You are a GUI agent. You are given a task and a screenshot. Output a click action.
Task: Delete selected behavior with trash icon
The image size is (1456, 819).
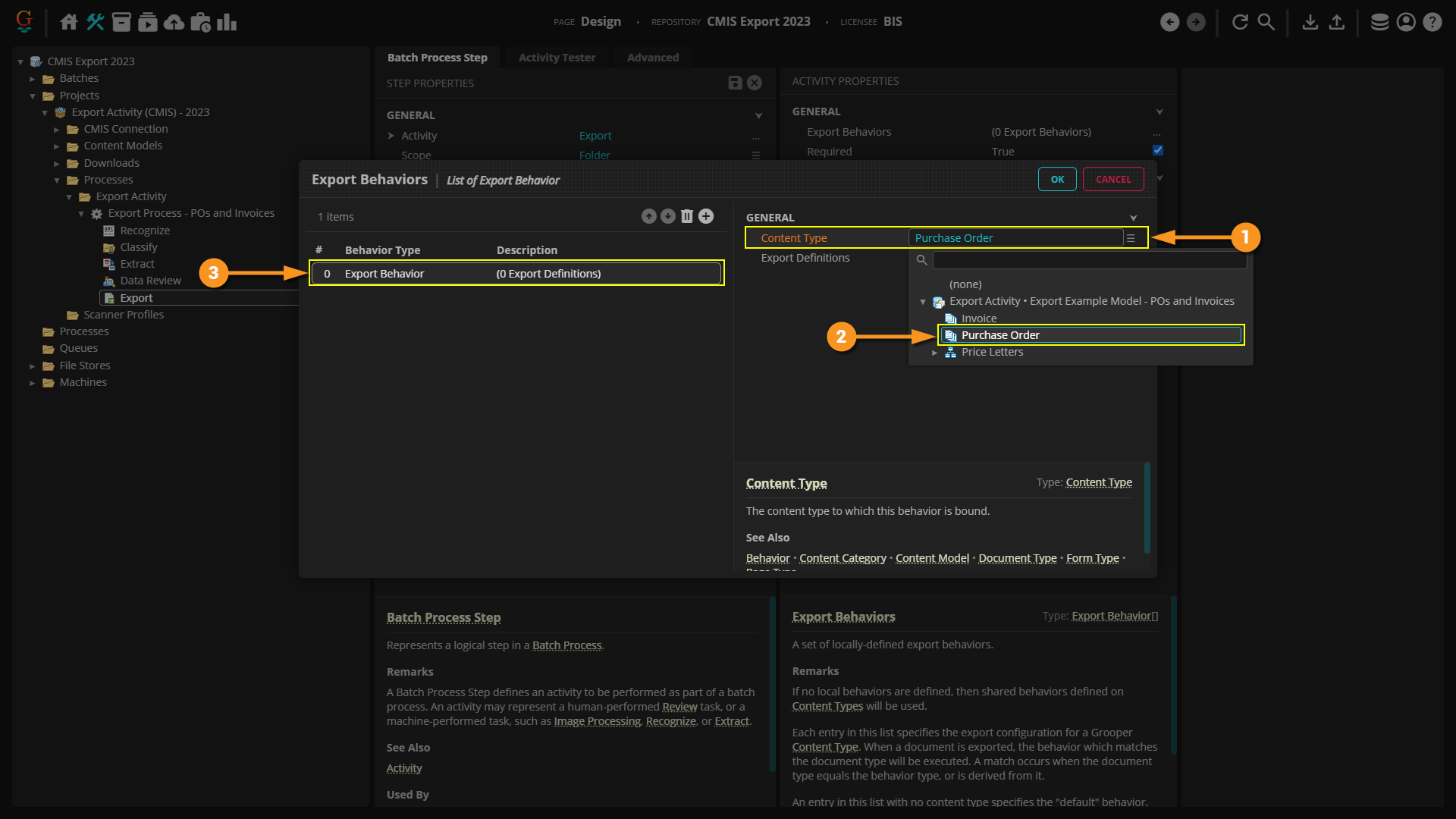coord(686,216)
